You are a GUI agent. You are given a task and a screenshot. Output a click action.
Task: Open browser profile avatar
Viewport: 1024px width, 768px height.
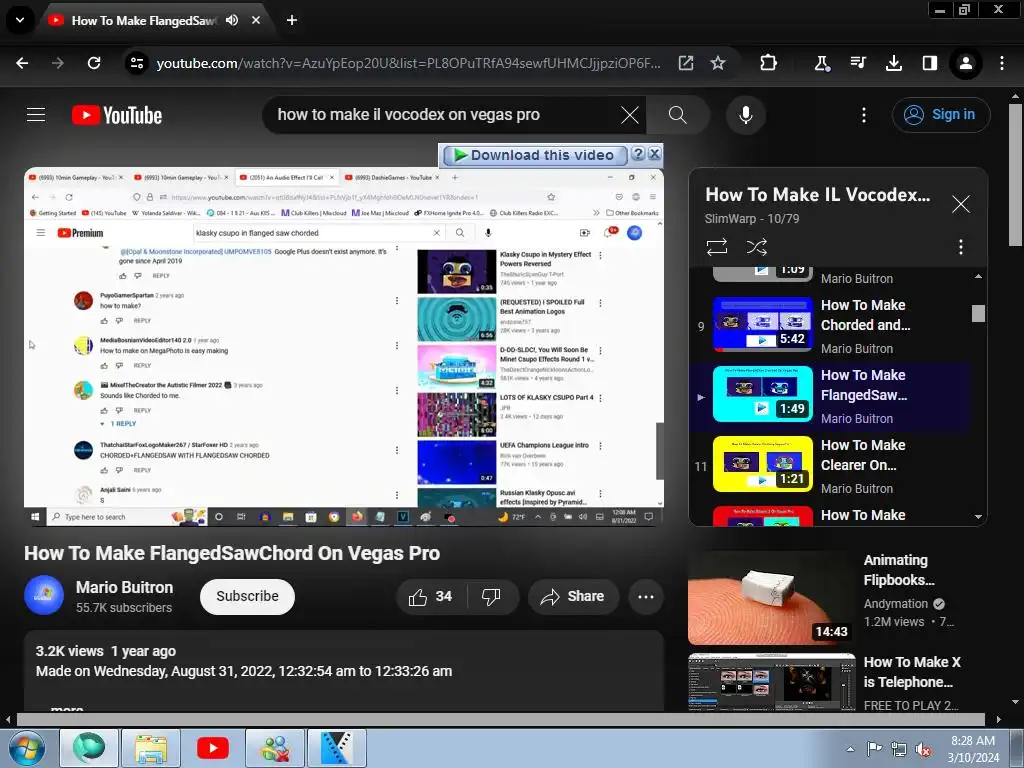pyautogui.click(x=966, y=63)
